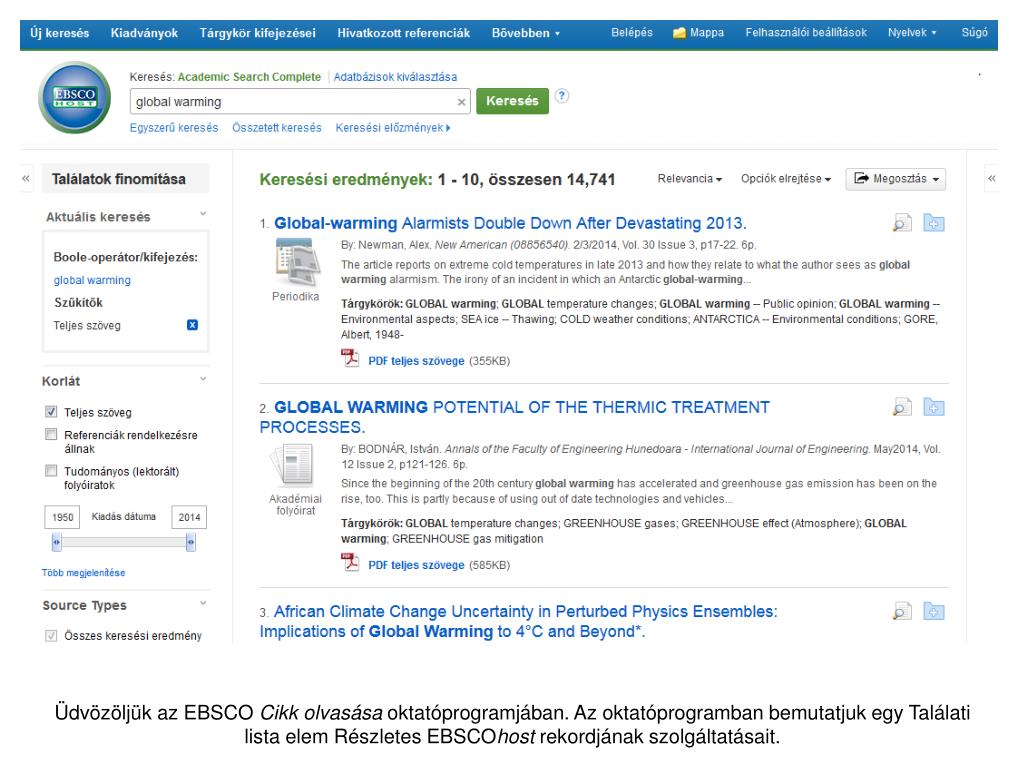Check Tudományos (lektorált) folyóiratok

click(x=51, y=470)
